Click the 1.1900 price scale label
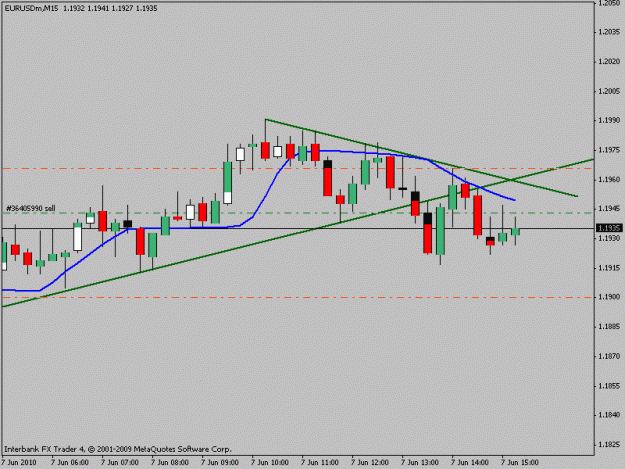The height and width of the screenshot is (469, 625). [609, 297]
